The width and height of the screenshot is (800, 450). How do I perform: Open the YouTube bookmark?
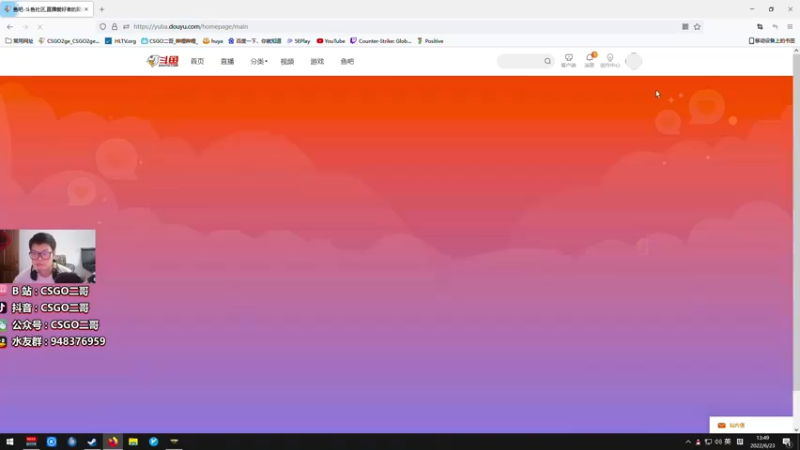point(331,41)
